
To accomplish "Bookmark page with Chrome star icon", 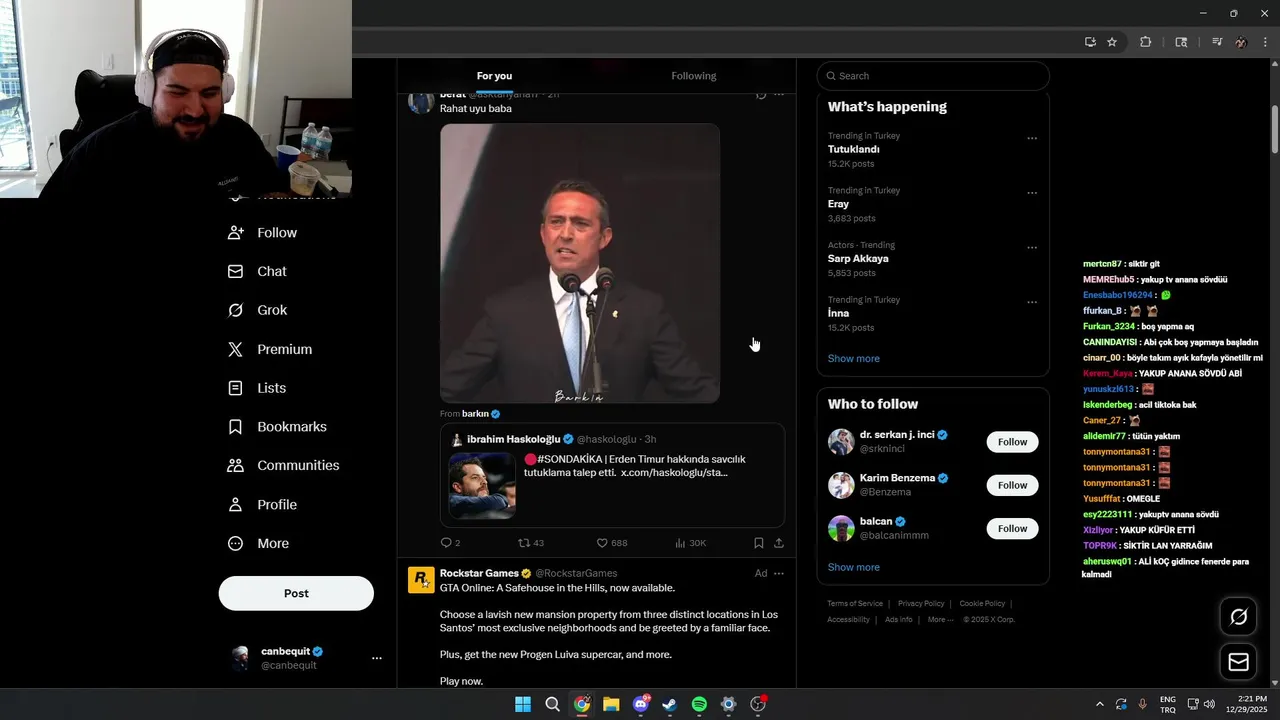I will pos(1112,42).
